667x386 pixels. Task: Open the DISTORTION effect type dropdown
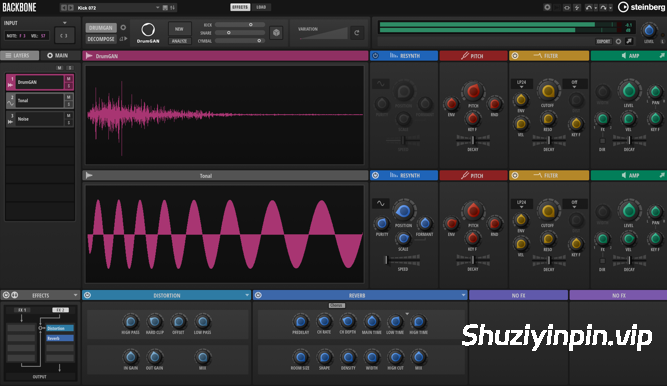coord(247,295)
